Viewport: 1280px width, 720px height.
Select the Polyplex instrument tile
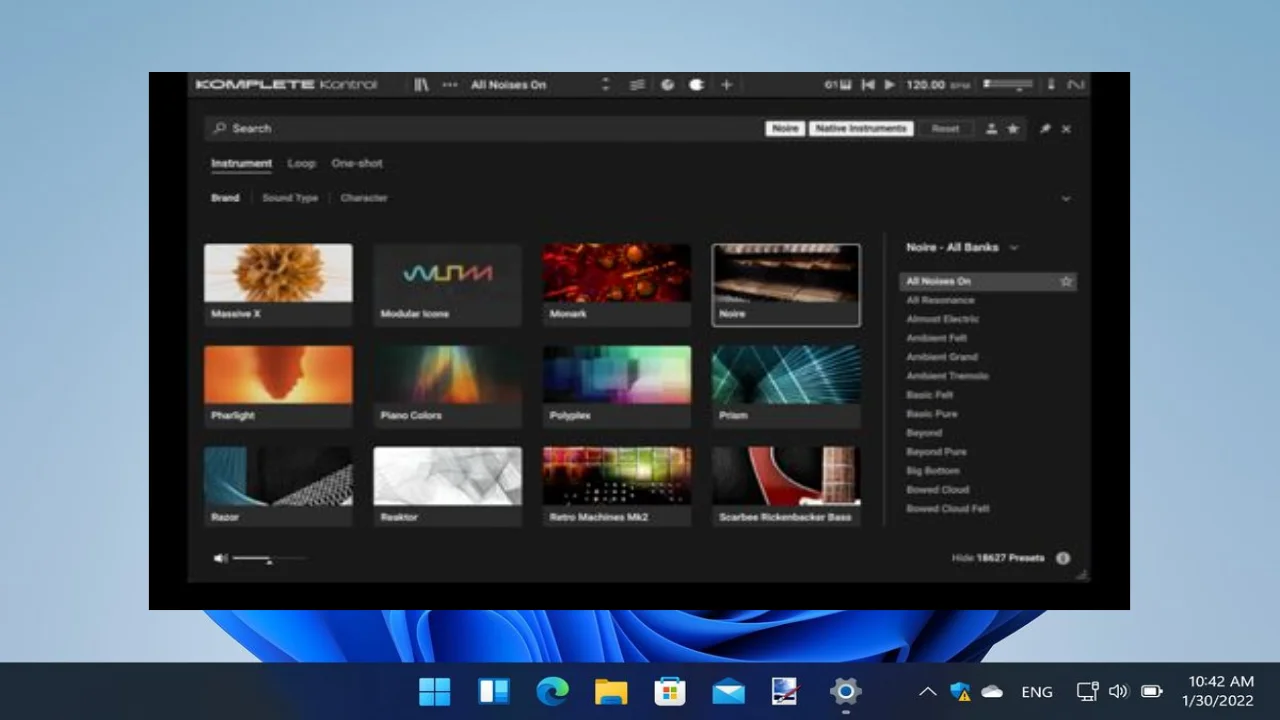[x=616, y=386]
